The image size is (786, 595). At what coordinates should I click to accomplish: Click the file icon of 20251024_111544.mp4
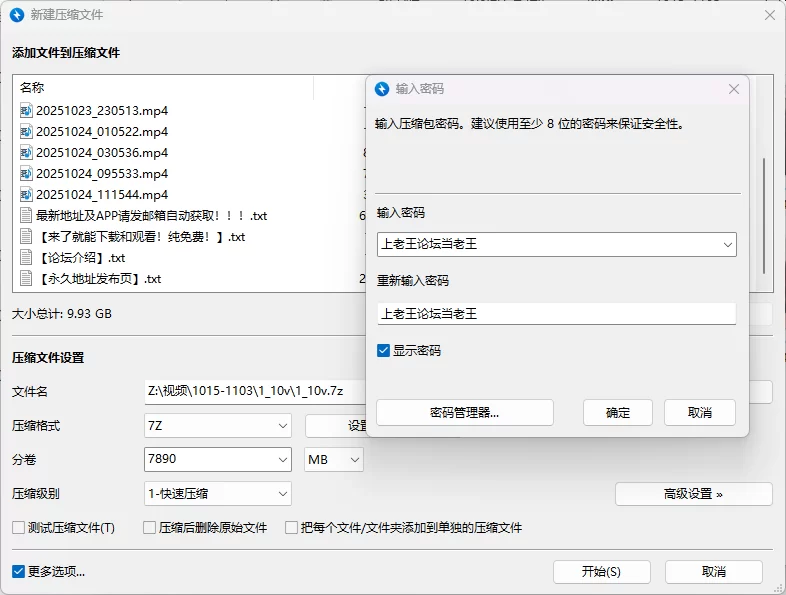[x=26, y=195]
